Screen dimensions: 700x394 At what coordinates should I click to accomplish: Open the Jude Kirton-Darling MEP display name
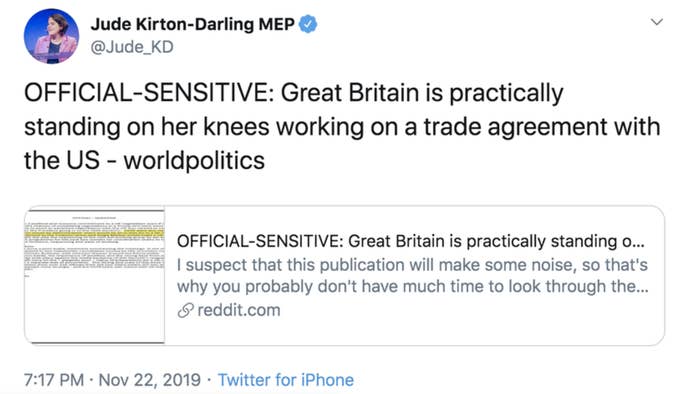[x=192, y=24]
